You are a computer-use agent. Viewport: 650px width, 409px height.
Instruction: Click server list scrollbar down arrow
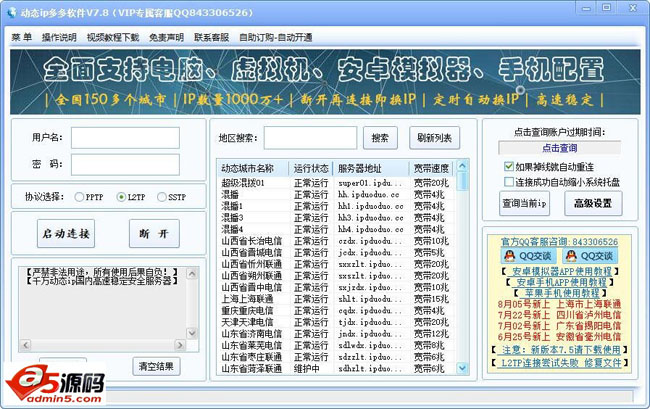pos(462,367)
